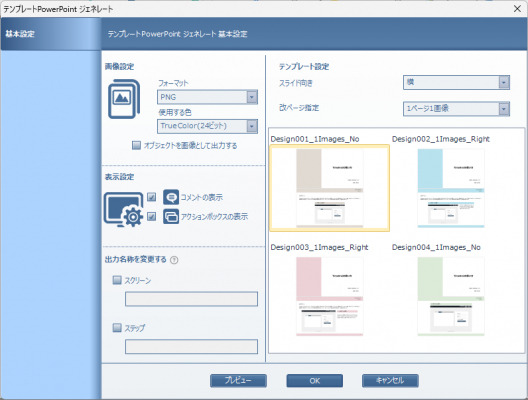Image resolution: width=528 pixels, height=400 pixels.
Task: Toggle the アクションボックスの表示 checkbox
Action: click(152, 216)
